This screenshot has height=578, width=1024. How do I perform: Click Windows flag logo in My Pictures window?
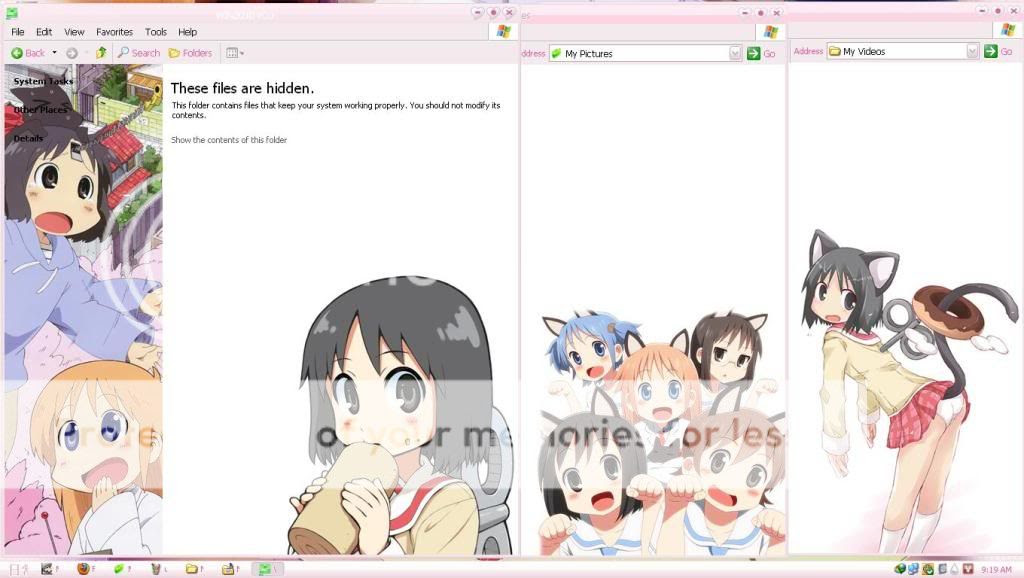coord(771,31)
